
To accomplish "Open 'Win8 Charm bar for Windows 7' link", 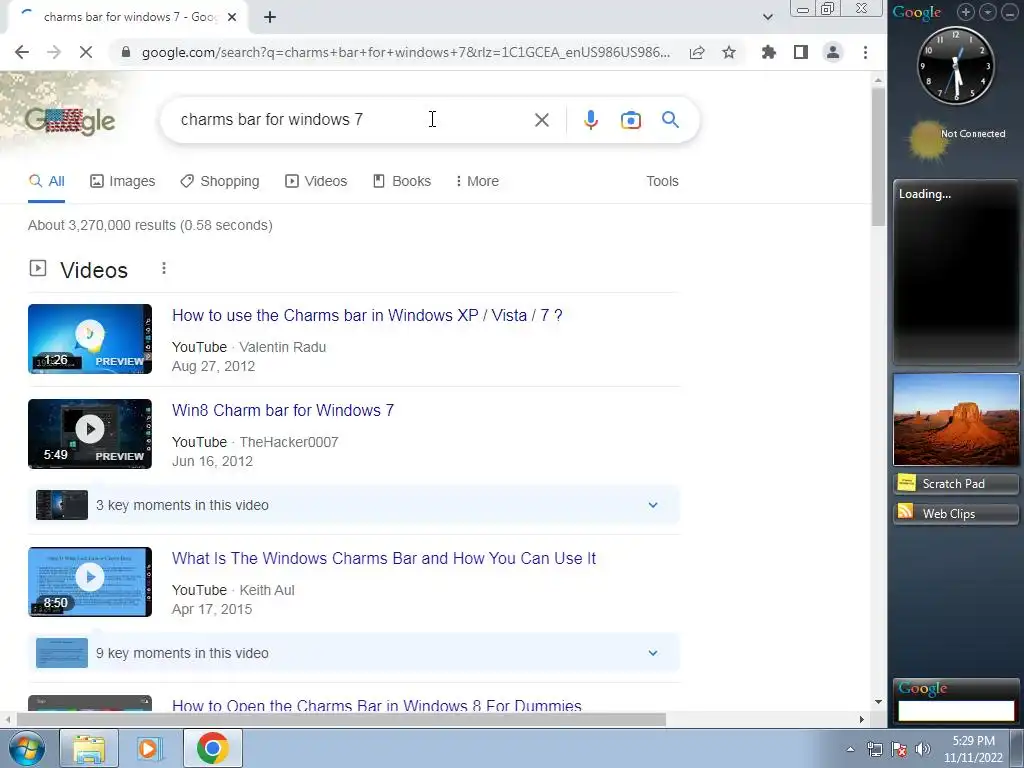I will tap(283, 410).
